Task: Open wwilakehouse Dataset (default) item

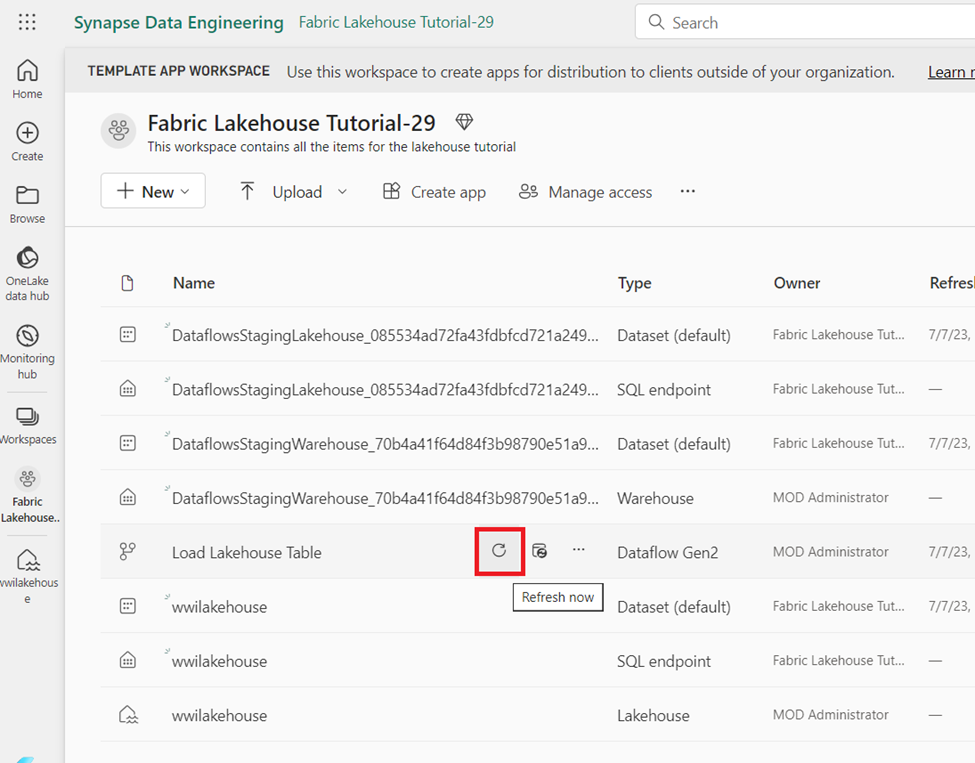Action: pyautogui.click(x=219, y=607)
